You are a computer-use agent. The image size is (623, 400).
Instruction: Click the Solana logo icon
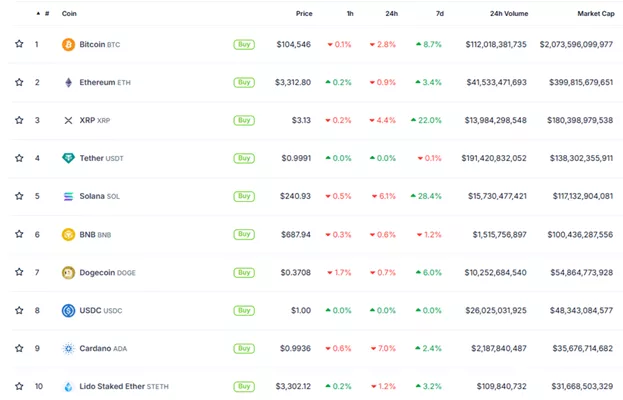(68, 196)
